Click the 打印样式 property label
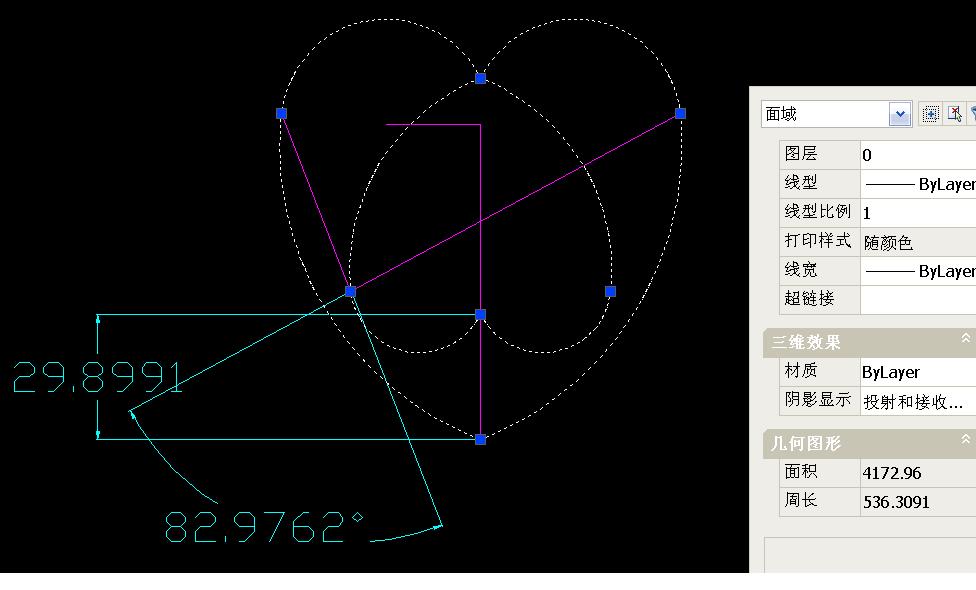The width and height of the screenshot is (976, 590). (x=817, y=240)
